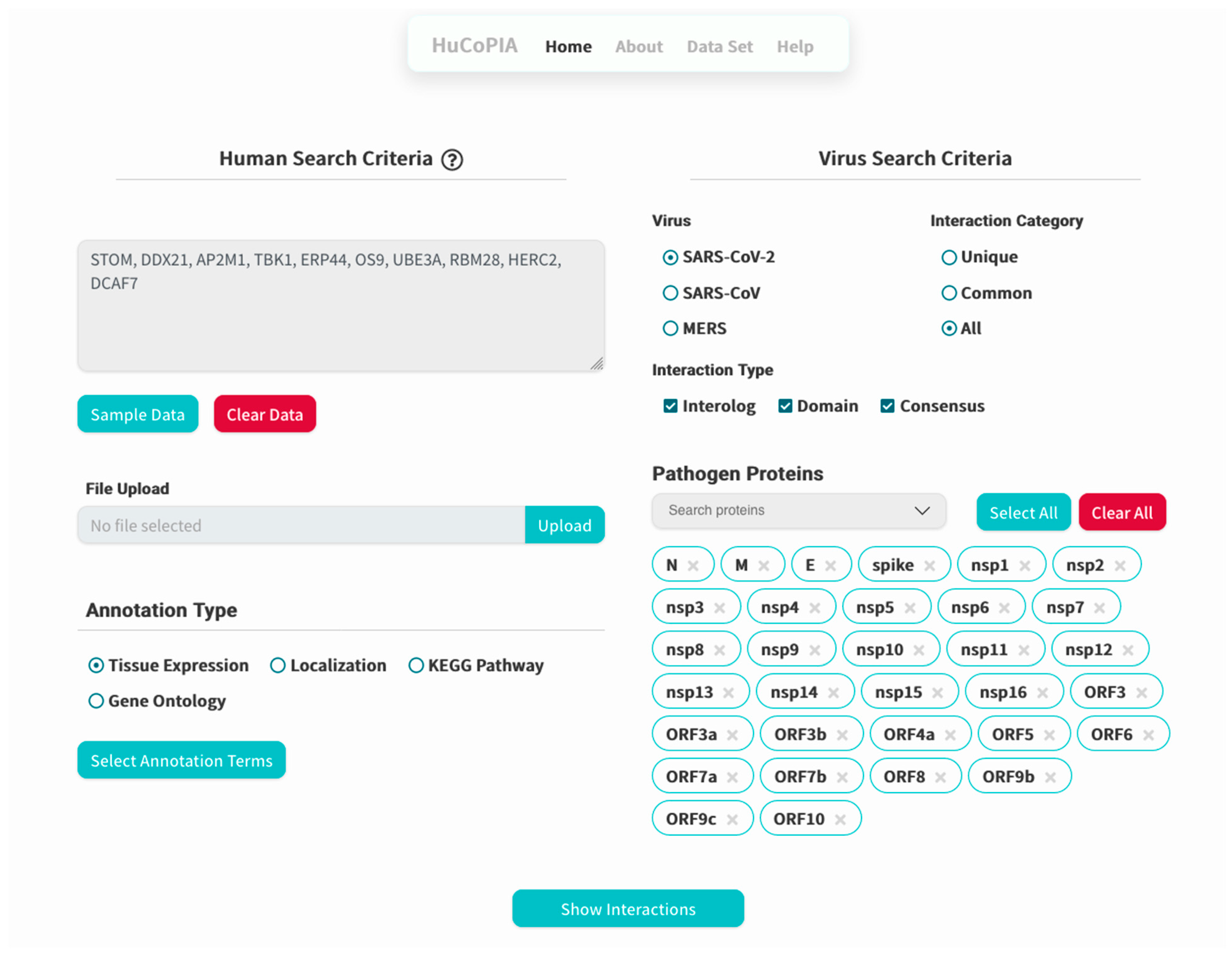Select KEGG Pathway annotation type

pos(416,665)
